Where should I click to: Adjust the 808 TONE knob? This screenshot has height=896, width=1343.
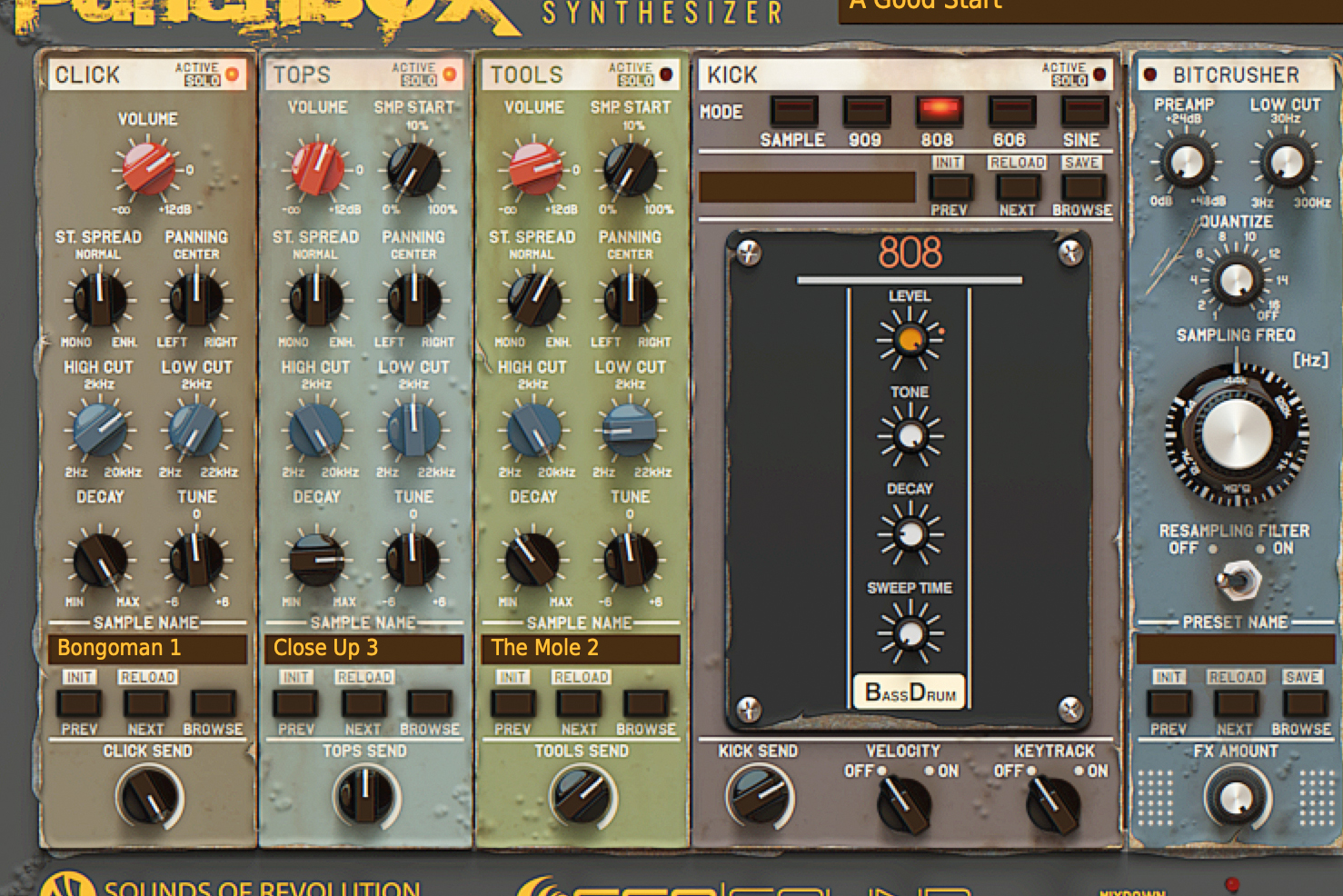[x=910, y=435]
